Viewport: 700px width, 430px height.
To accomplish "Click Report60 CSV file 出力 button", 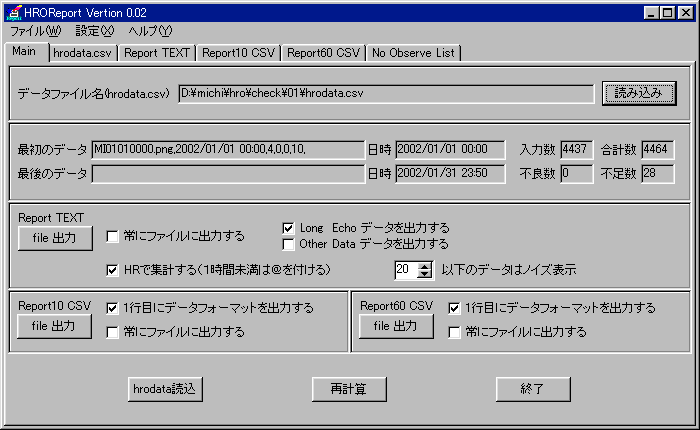I will pos(396,326).
